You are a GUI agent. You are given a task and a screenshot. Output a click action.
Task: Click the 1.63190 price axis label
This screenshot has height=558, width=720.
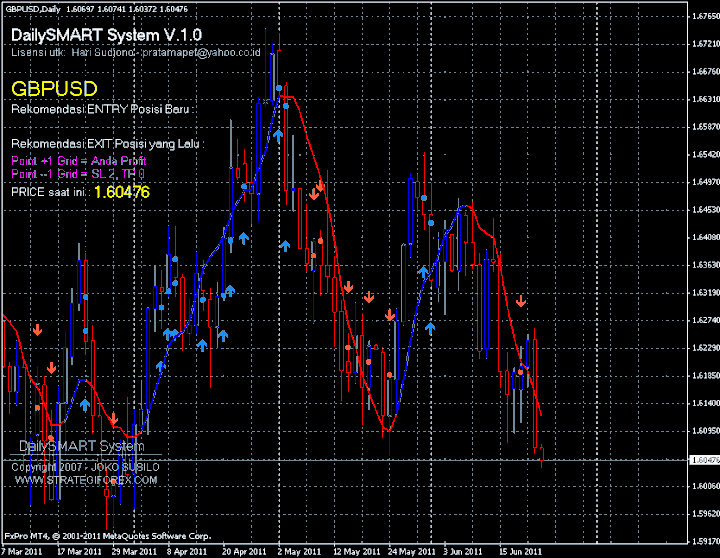706,292
